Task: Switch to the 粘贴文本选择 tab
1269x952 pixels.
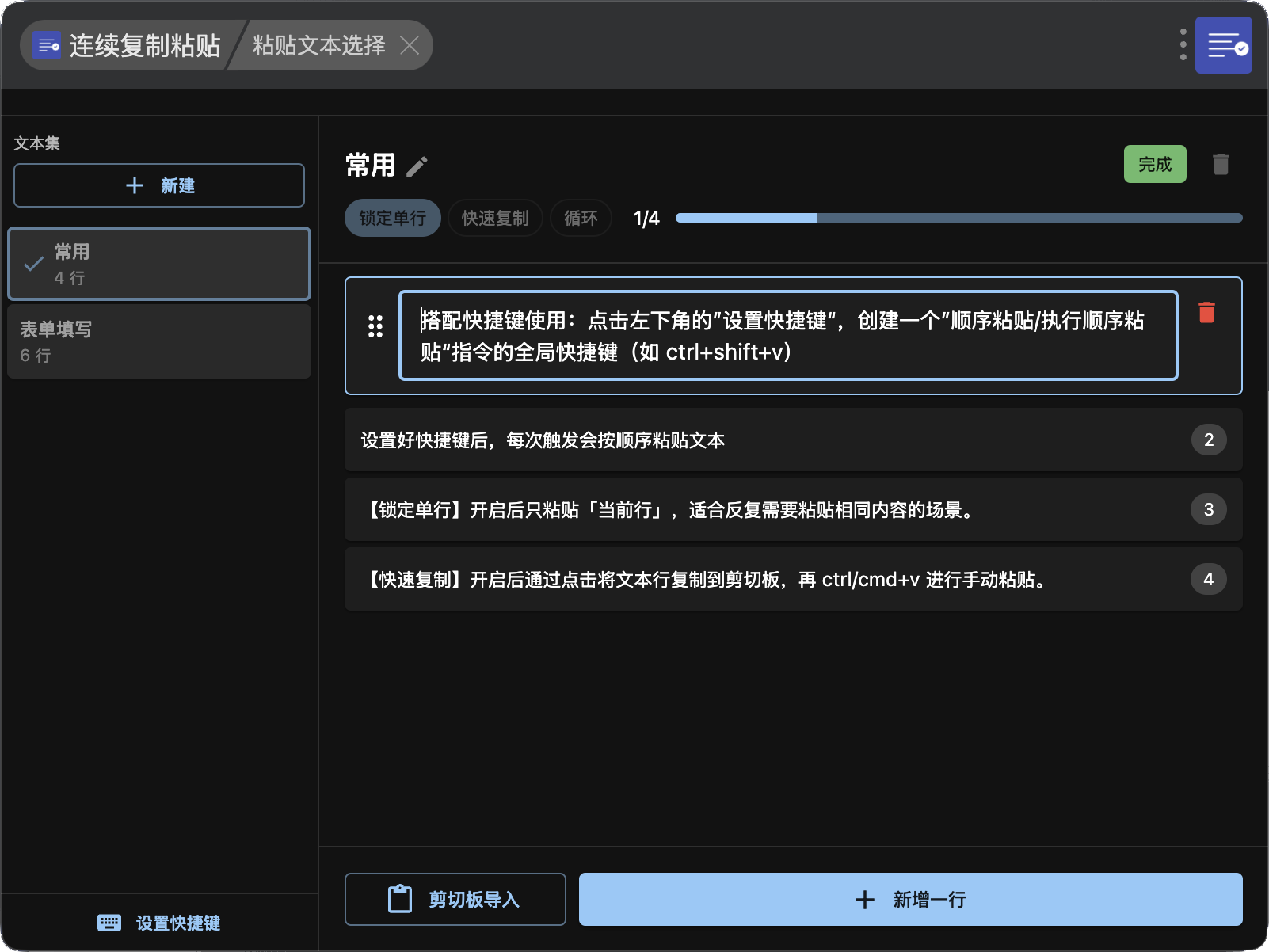Action: pyautogui.click(x=318, y=46)
